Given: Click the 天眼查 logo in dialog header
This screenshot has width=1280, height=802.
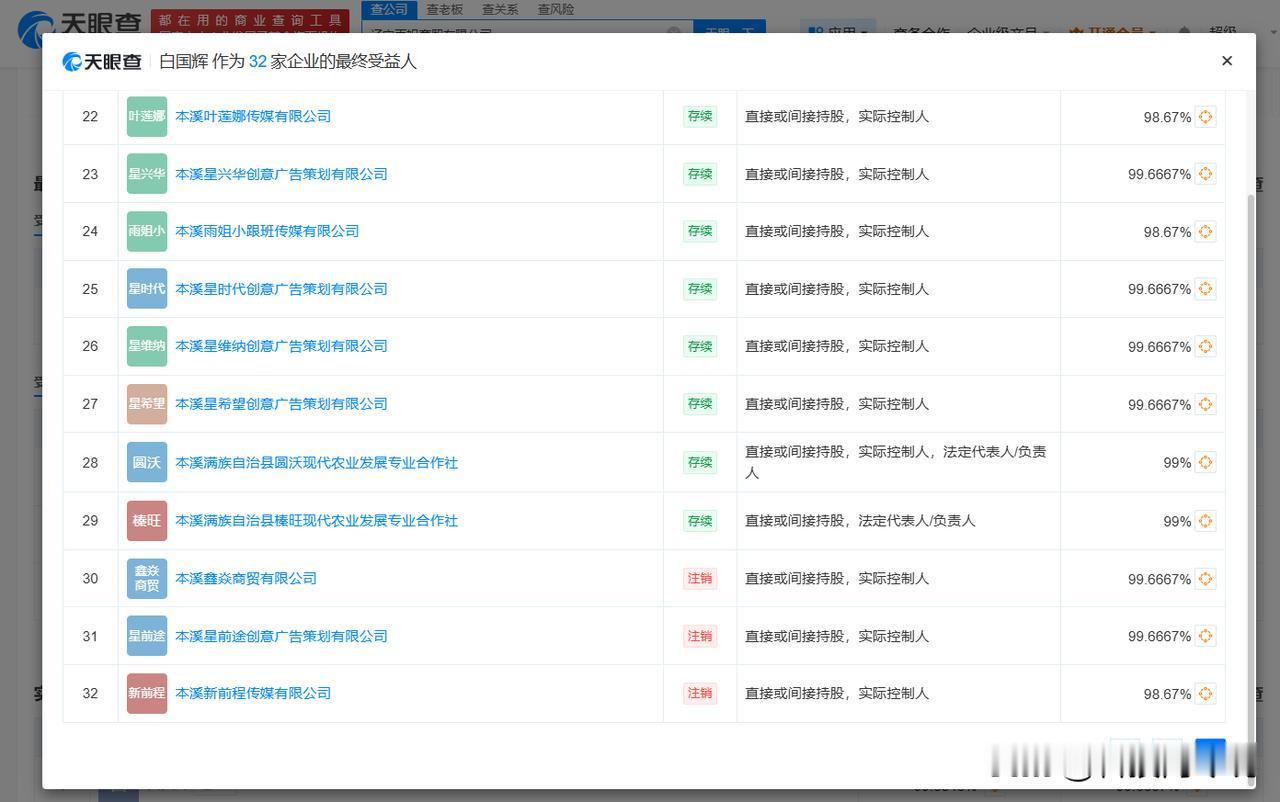Looking at the screenshot, I should 102,62.
